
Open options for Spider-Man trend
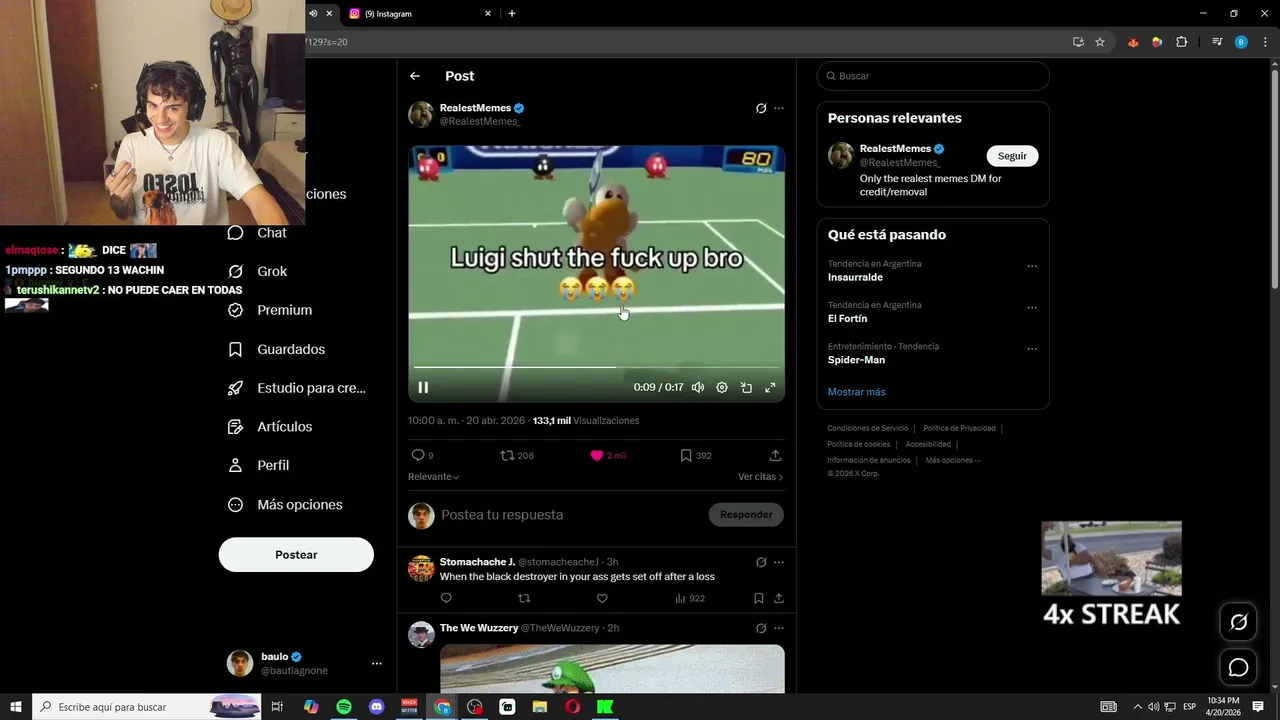pyautogui.click(x=1032, y=349)
